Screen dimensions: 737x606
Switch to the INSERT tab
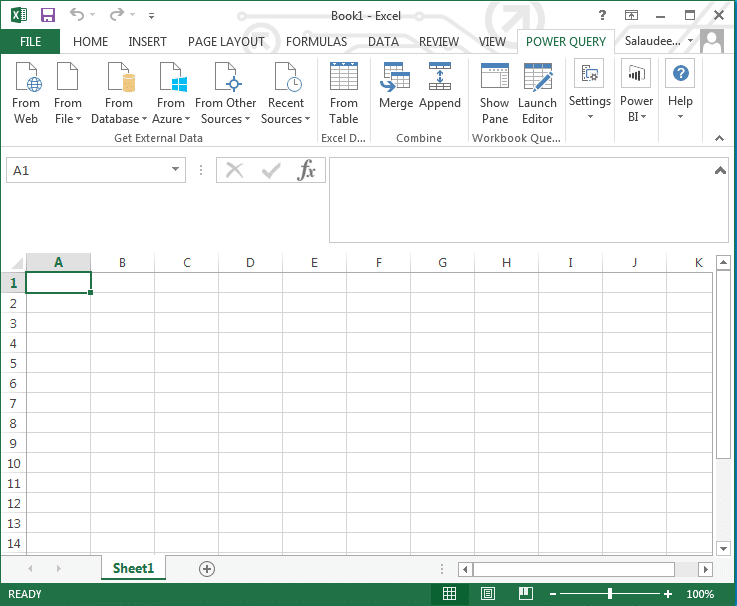tap(147, 42)
